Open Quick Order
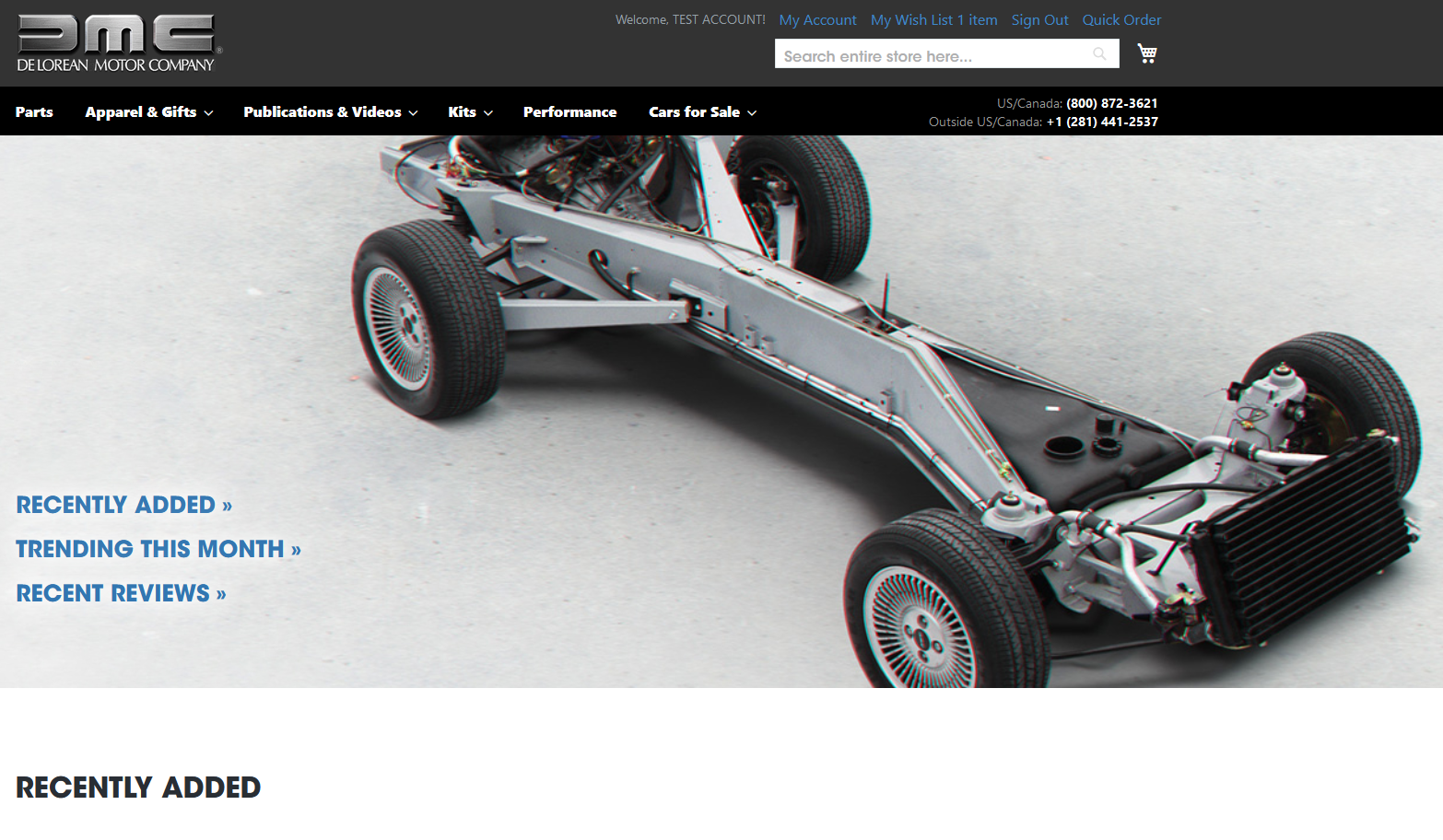This screenshot has width=1443, height=840. coord(1121,19)
